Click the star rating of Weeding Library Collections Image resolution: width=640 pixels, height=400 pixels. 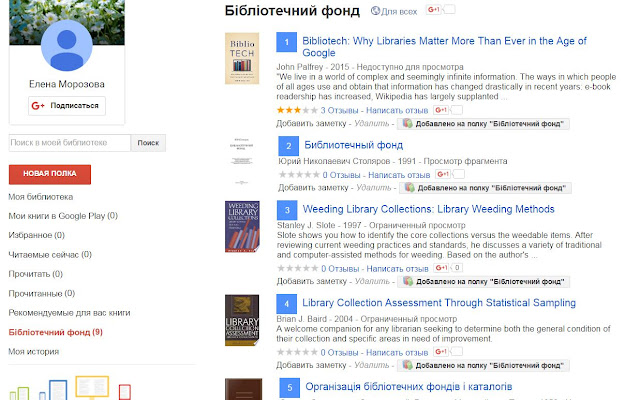pos(298,268)
